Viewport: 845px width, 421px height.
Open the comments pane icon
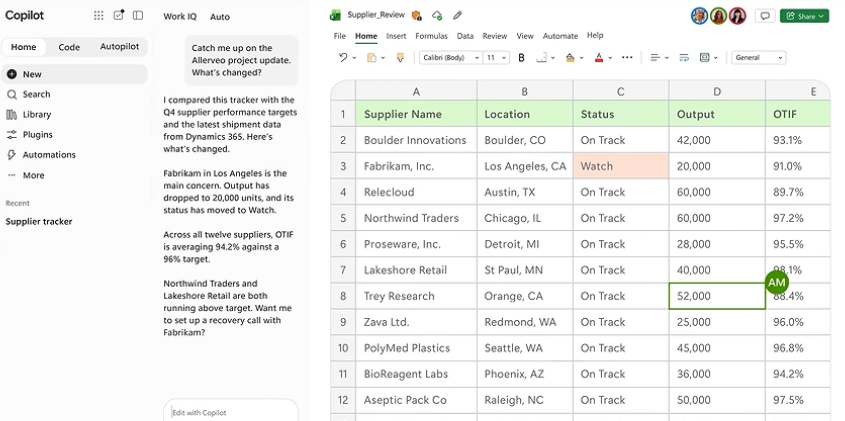click(764, 16)
